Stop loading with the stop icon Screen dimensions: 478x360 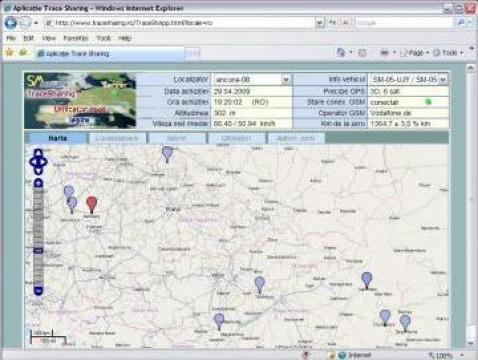(345, 23)
